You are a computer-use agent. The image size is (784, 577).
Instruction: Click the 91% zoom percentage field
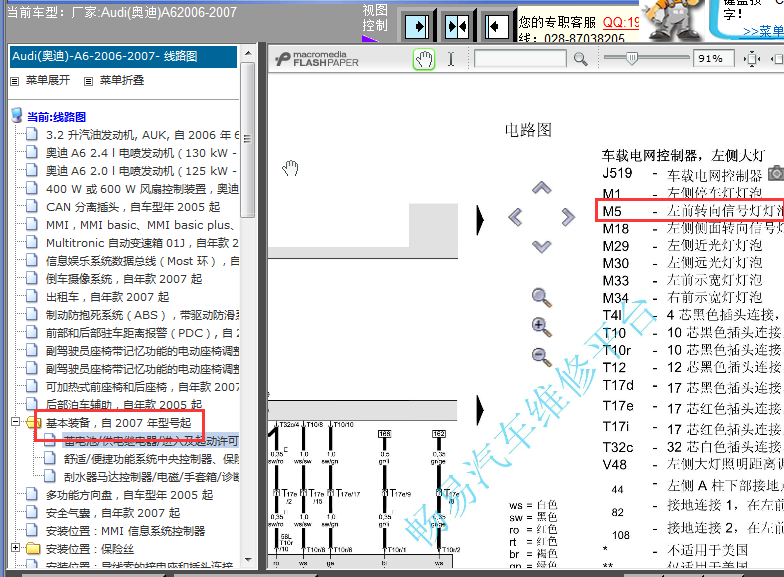(713, 59)
